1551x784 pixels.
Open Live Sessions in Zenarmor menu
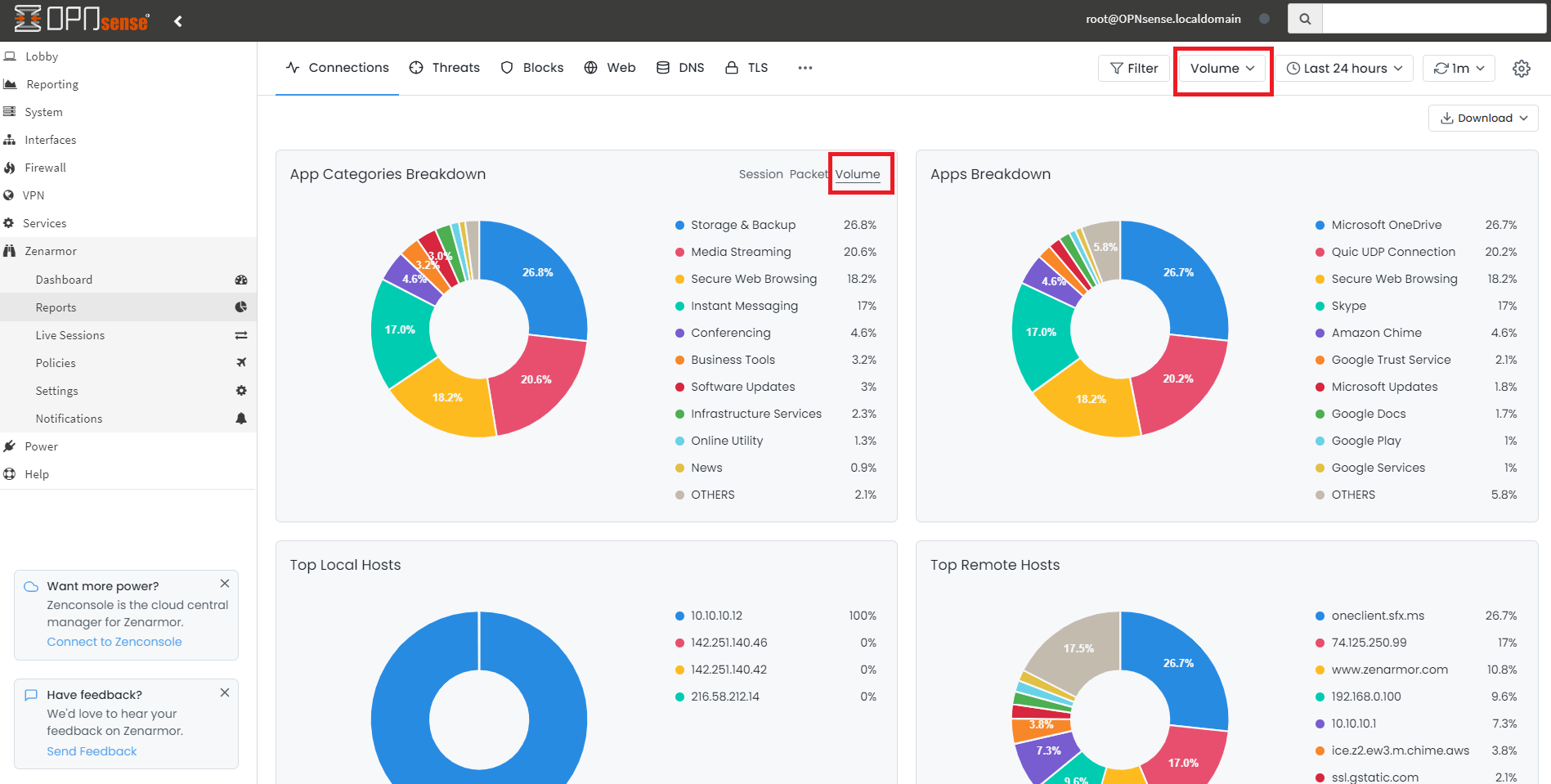(x=128, y=335)
